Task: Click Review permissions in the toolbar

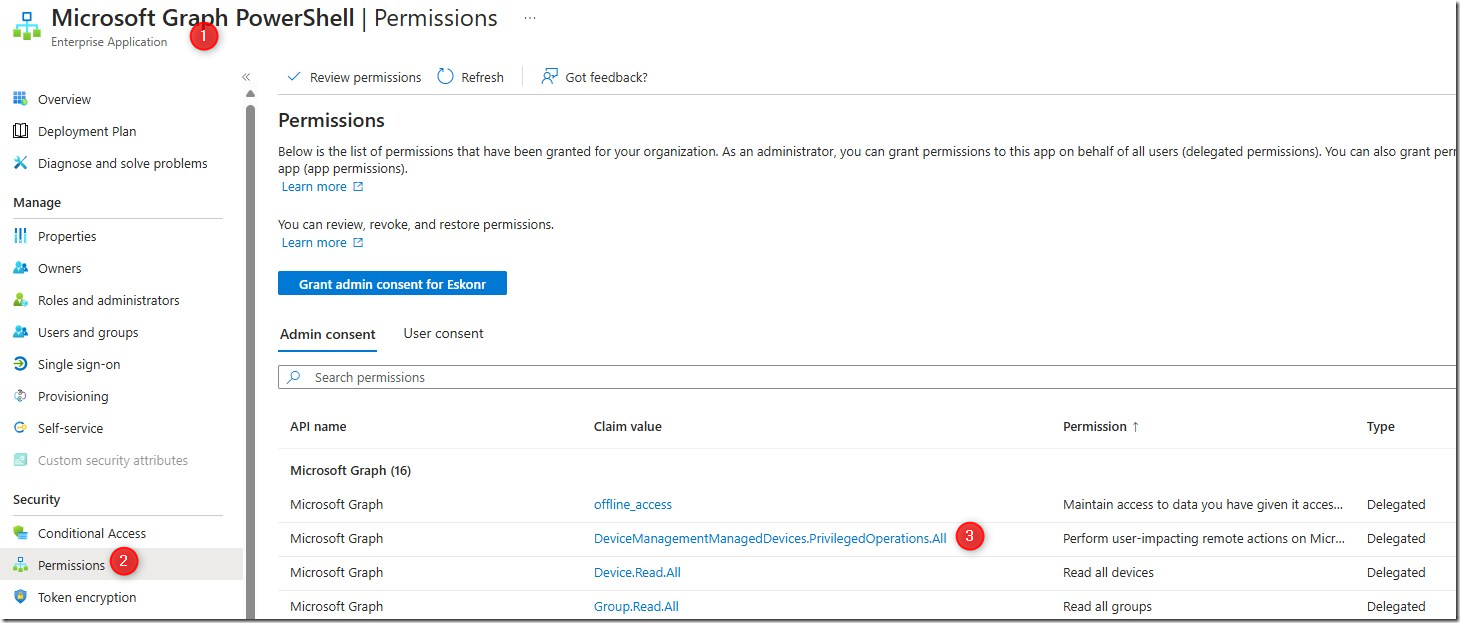Action: point(355,77)
